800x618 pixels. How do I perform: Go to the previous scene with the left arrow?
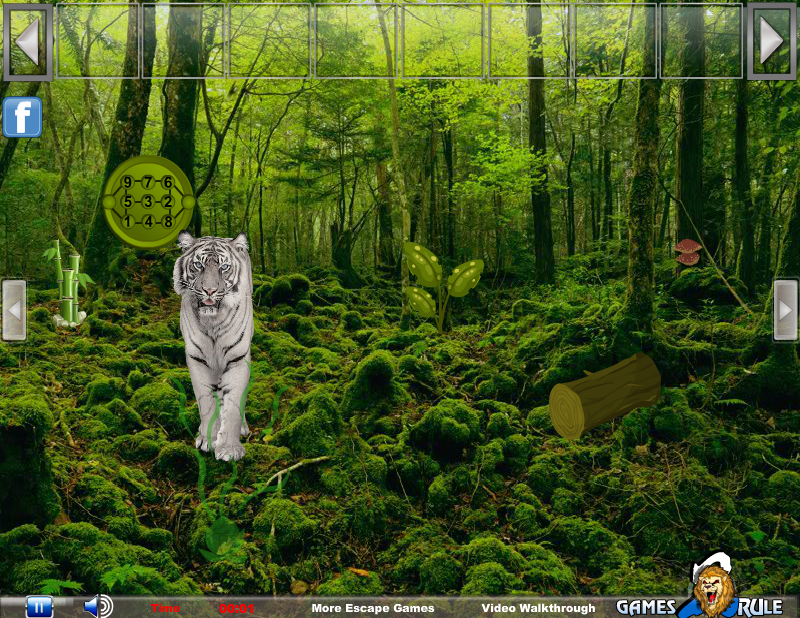click(x=14, y=310)
